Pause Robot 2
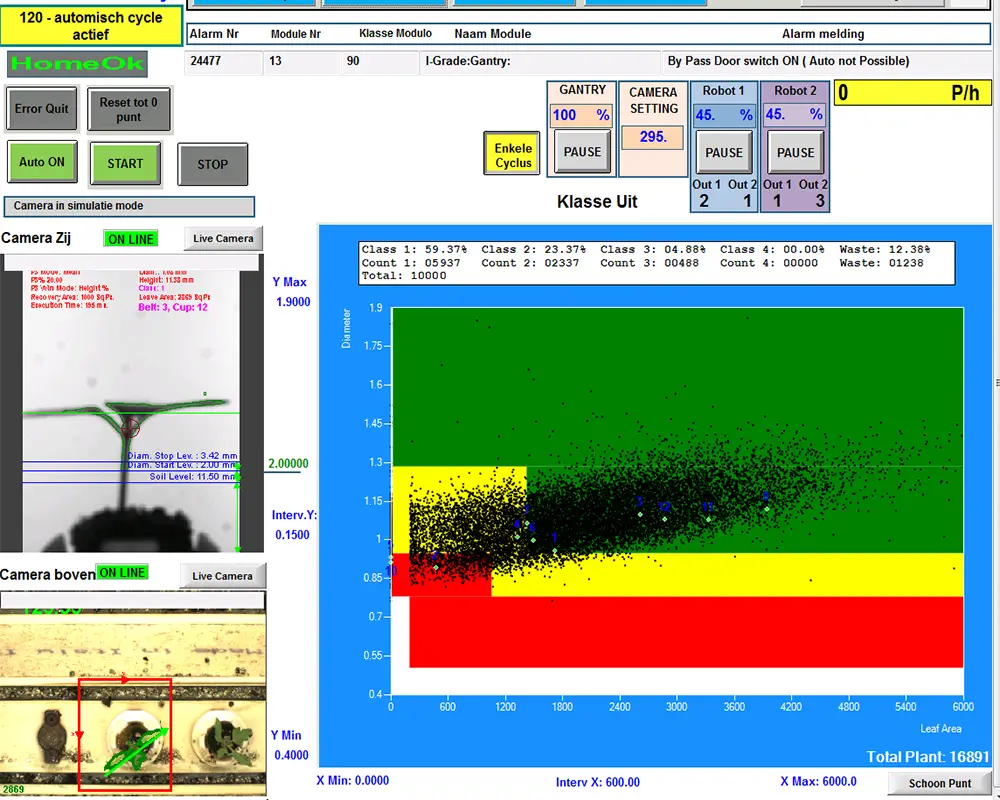Image resolution: width=1000 pixels, height=800 pixels. 795,153
